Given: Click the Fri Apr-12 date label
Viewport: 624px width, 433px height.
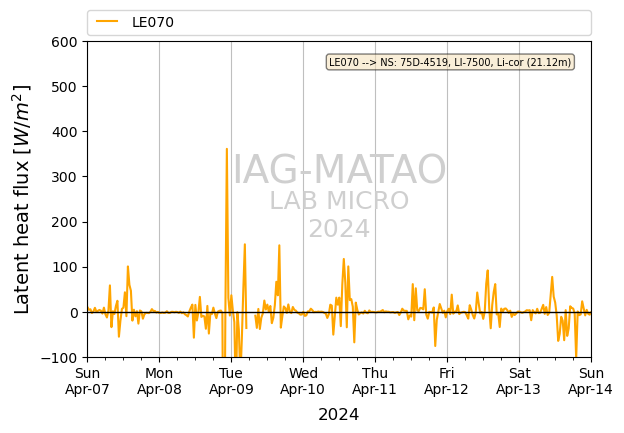Looking at the screenshot, I should (x=447, y=381).
